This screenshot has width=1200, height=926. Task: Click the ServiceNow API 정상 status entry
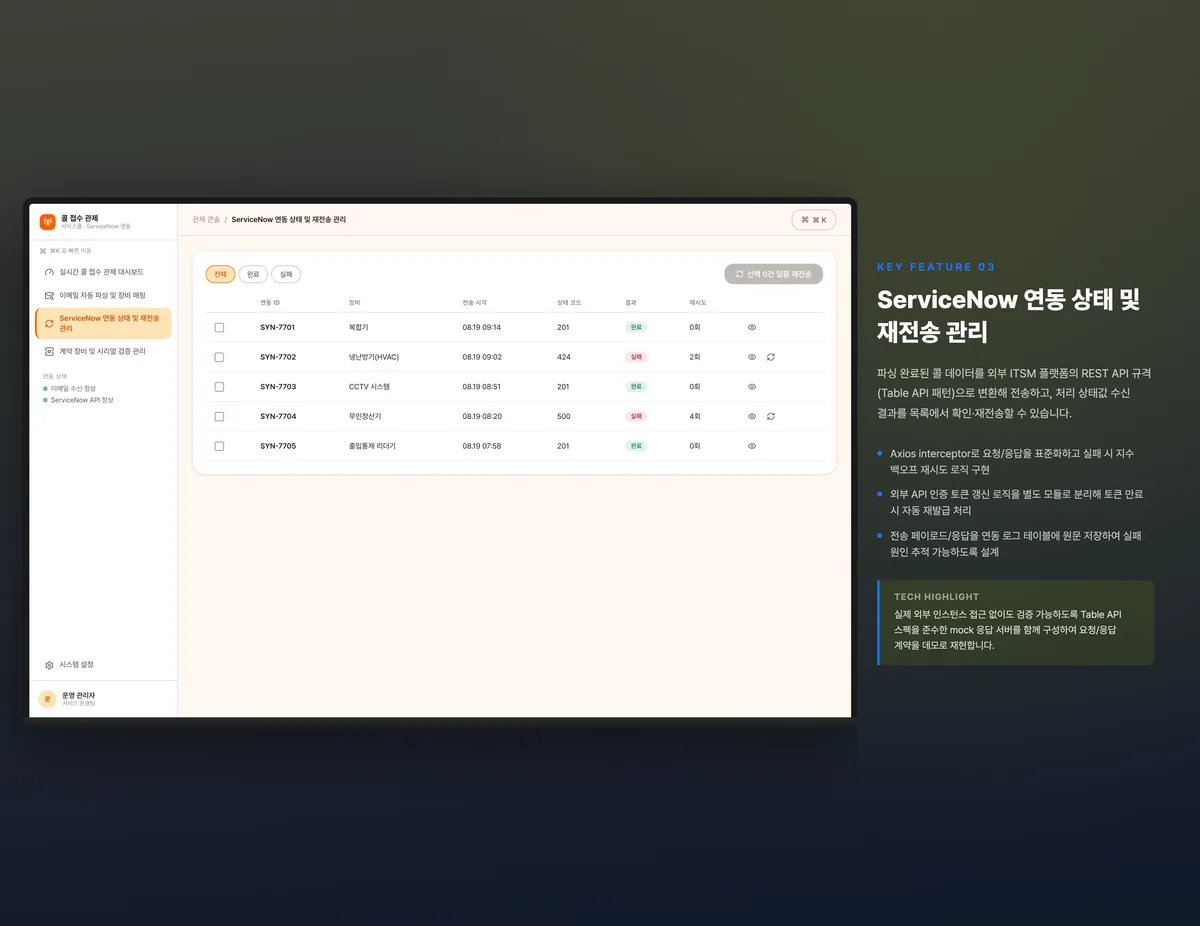click(78, 400)
